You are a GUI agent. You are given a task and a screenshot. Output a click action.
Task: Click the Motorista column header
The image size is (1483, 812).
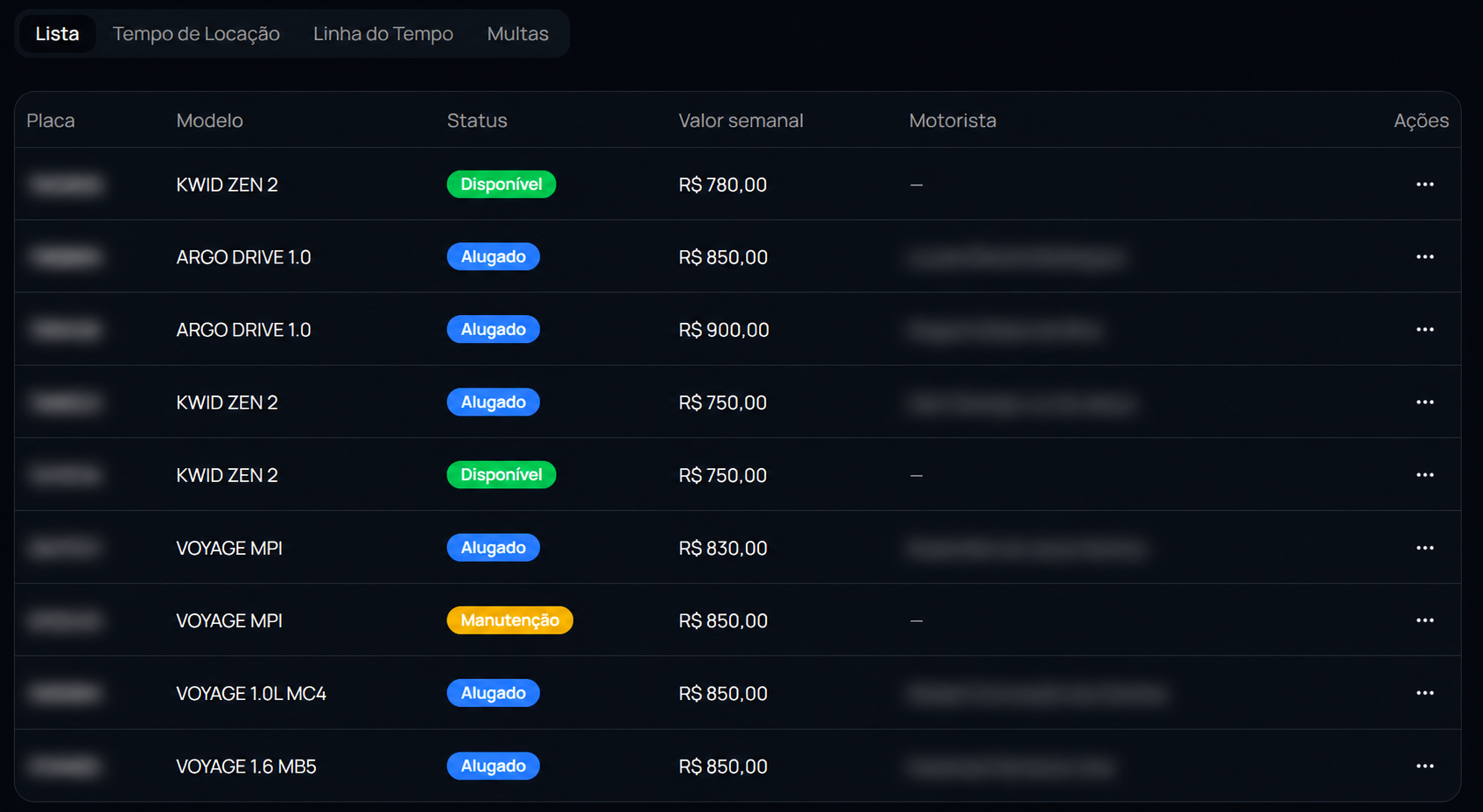pyautogui.click(x=952, y=121)
